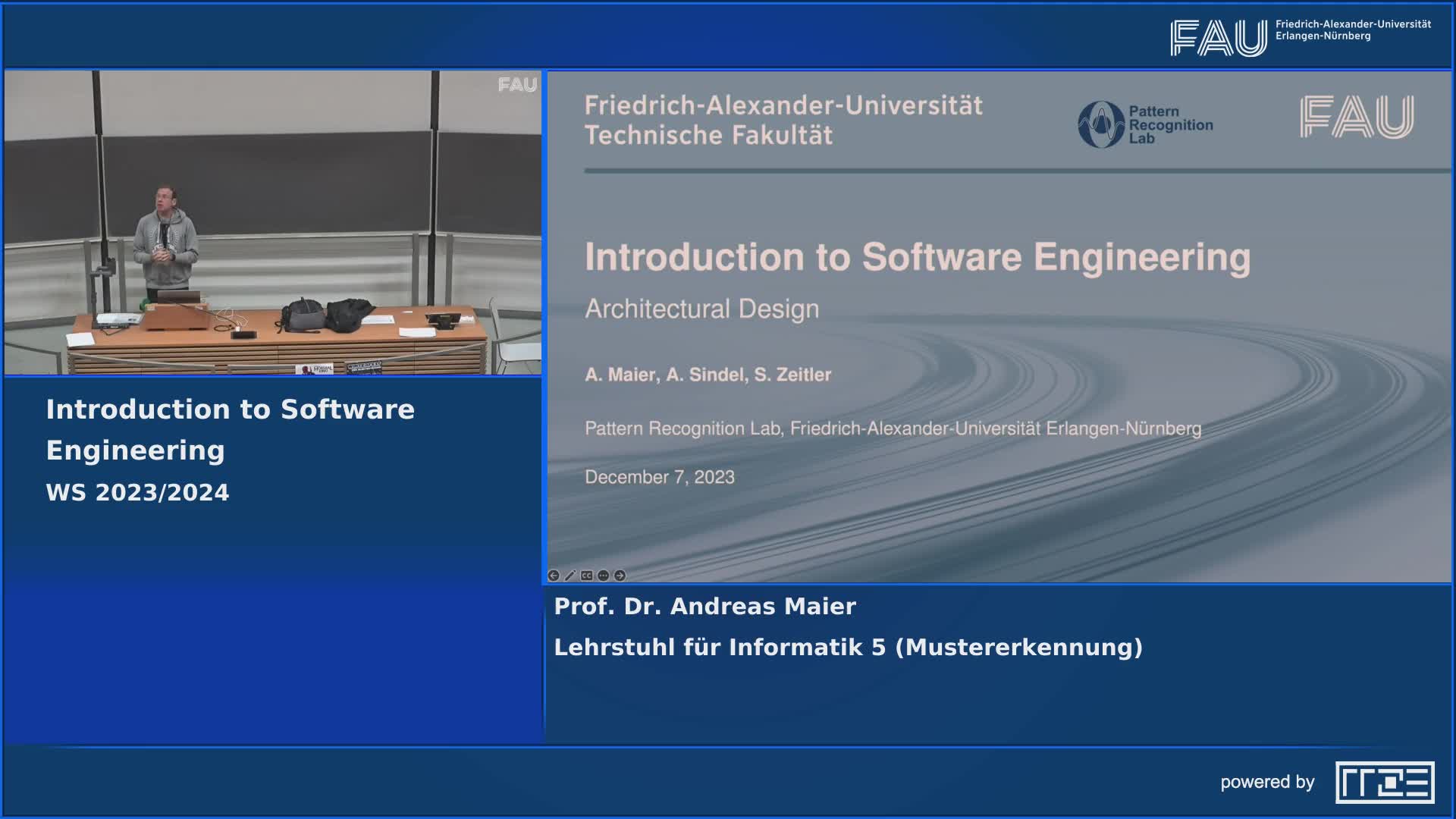Click the 'powered by' text
Viewport: 1456px width, 819px height.
[1267, 782]
